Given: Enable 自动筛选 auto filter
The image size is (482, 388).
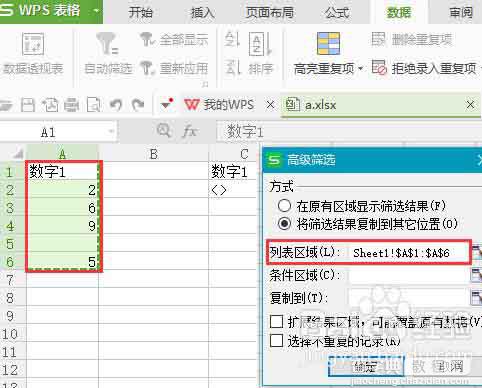Looking at the screenshot, I should pos(108,53).
